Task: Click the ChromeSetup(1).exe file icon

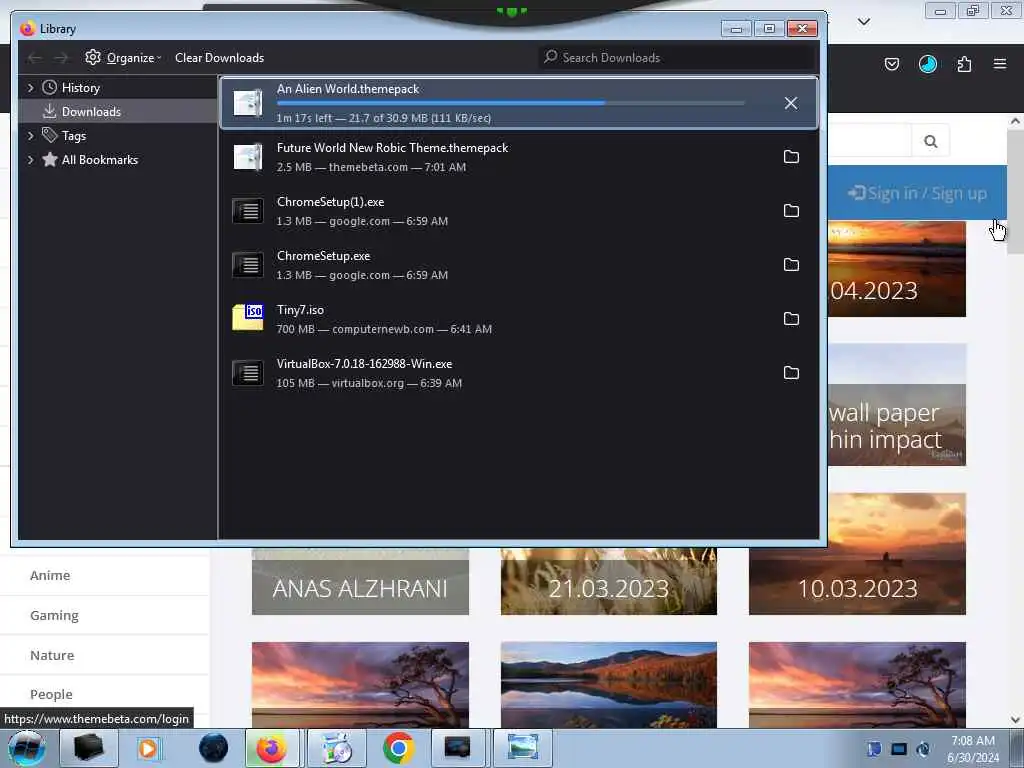Action: pyautogui.click(x=248, y=210)
